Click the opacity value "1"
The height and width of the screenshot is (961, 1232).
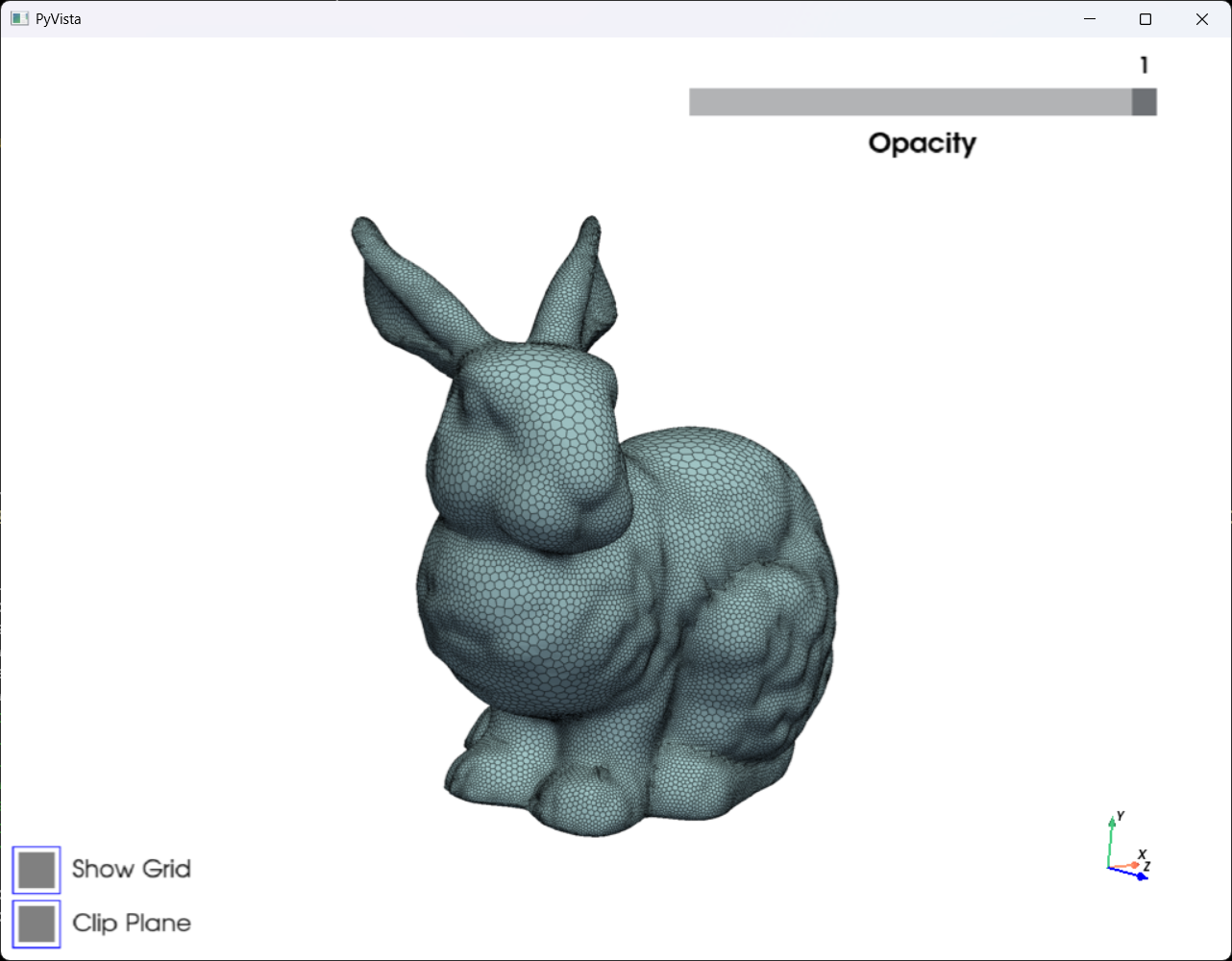pyautogui.click(x=1144, y=65)
